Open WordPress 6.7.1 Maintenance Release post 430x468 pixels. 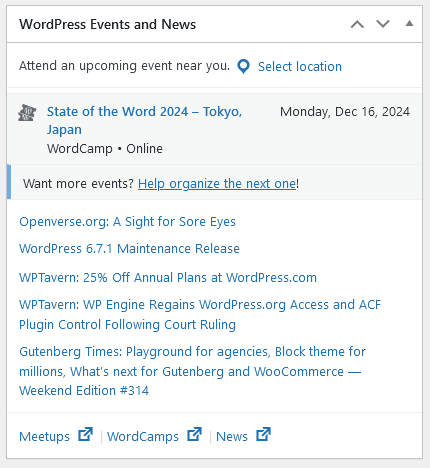point(129,249)
